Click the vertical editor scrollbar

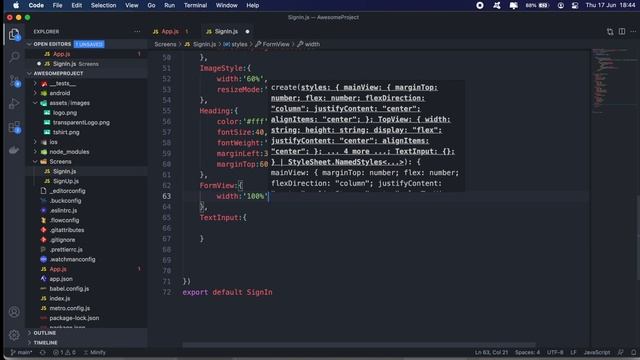click(637, 237)
